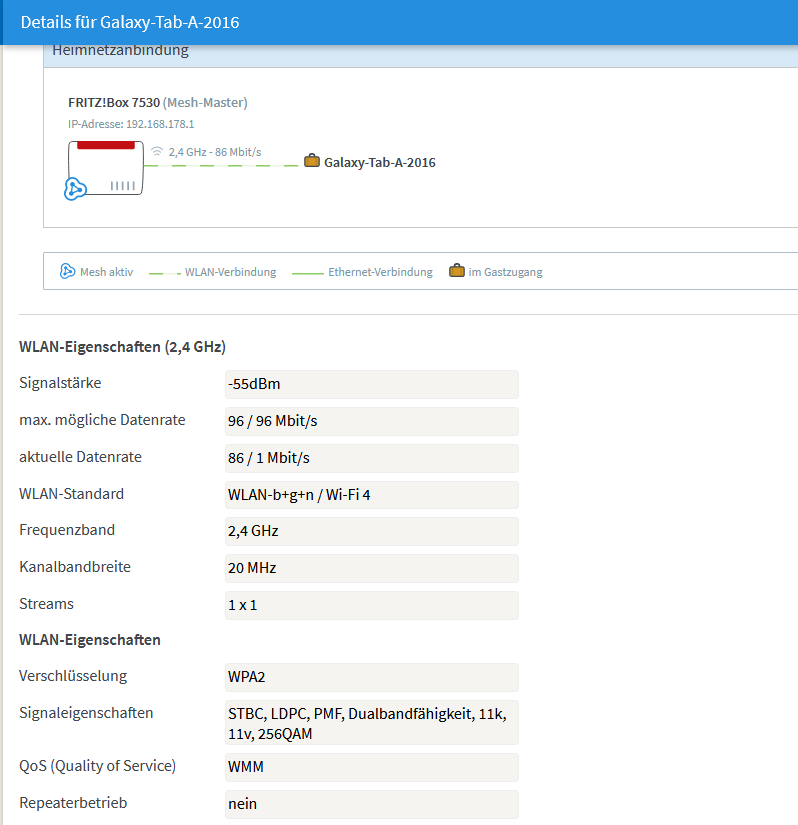Click the Mesh aktiv legend icon
798x825 pixels.
click(67, 271)
